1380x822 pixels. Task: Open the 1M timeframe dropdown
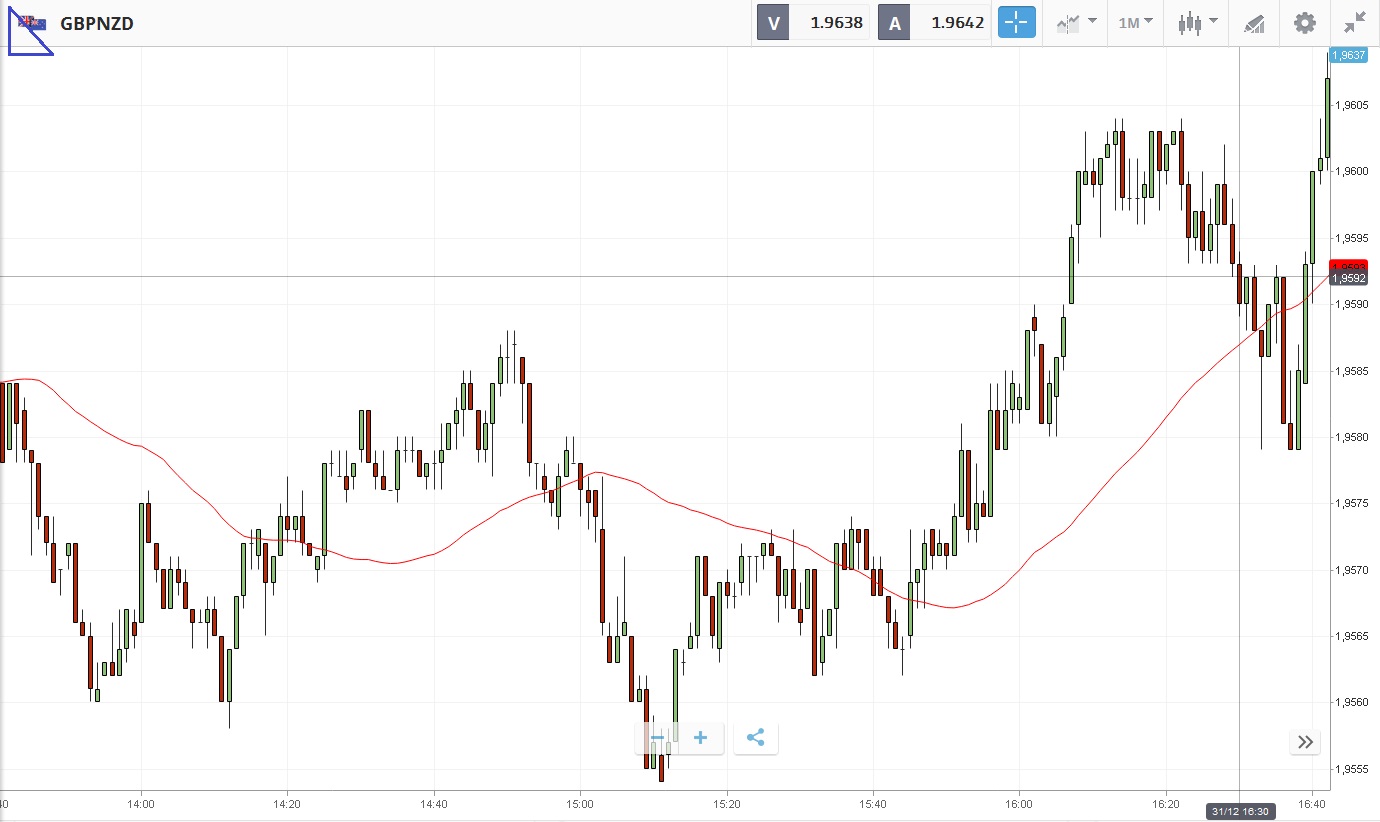1135,22
